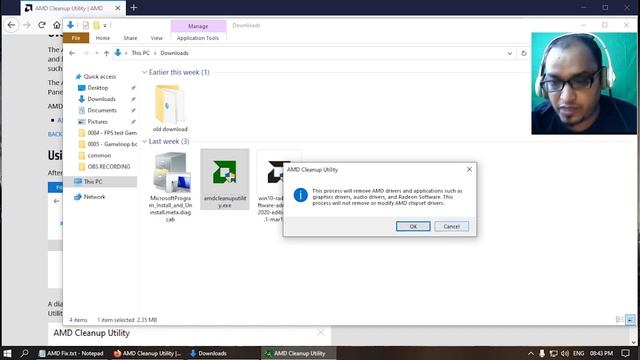Viewport: 640px width, 360px height.
Task: Collapse the Earlier this week group
Action: [x=144, y=72]
